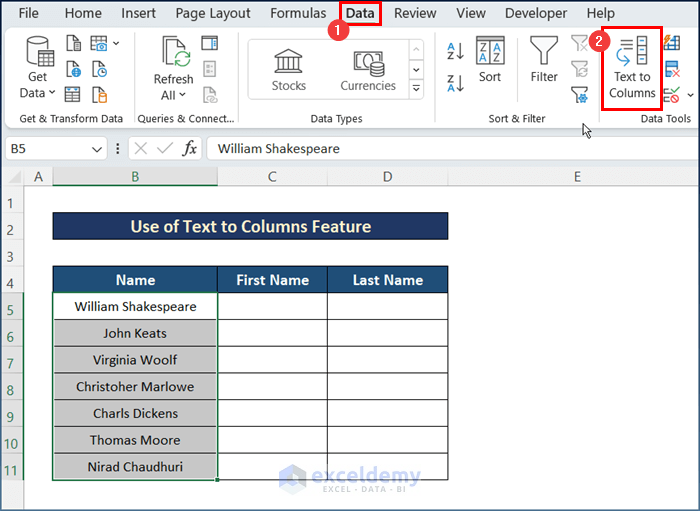
Task: Cancel formula entry with X icon
Action: [x=141, y=148]
